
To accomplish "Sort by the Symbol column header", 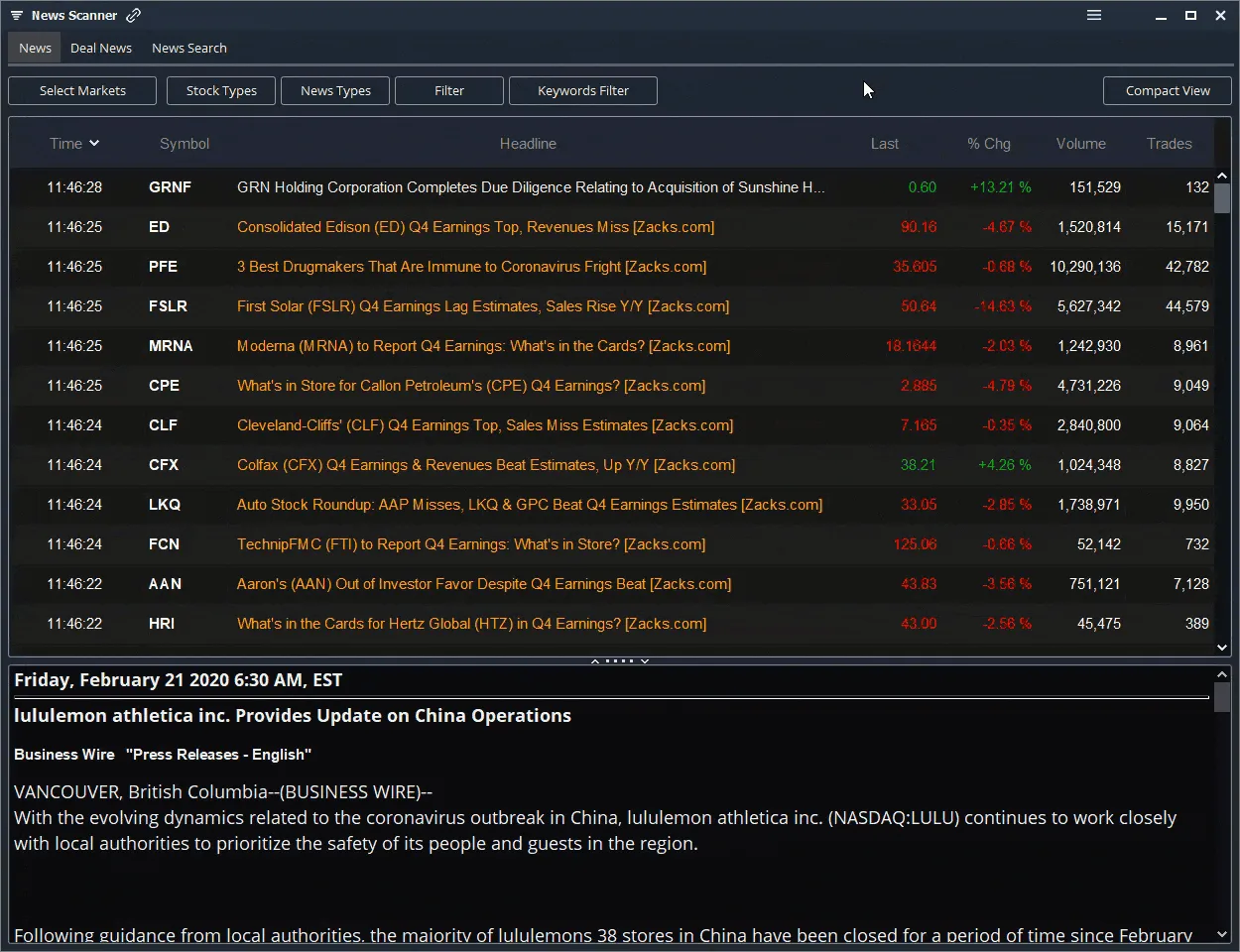I will [185, 144].
